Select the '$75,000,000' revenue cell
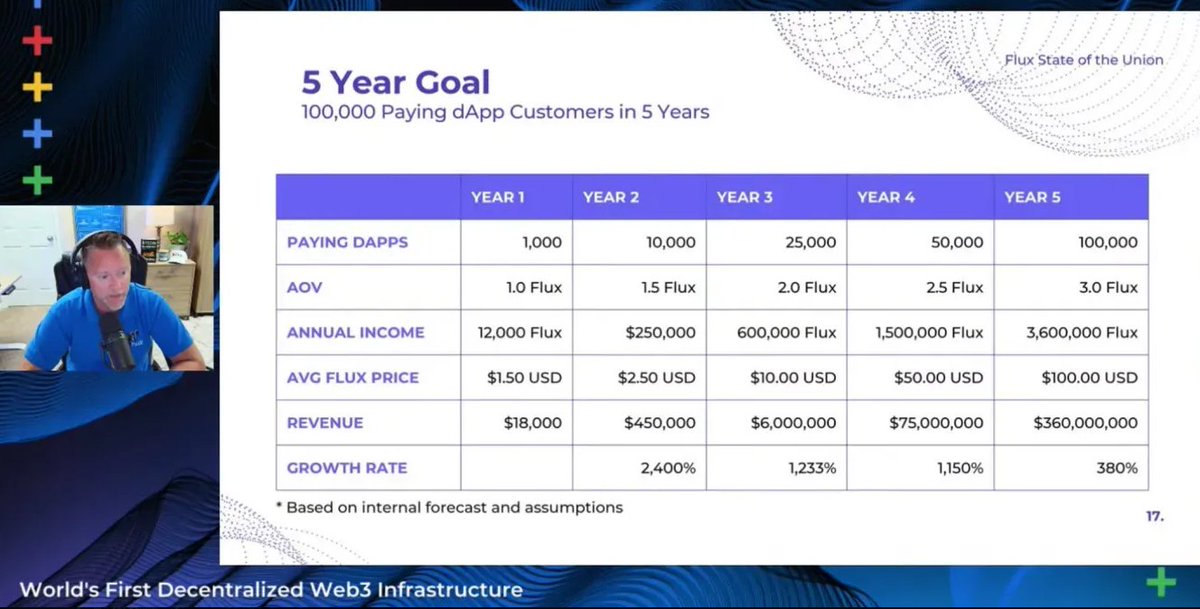Screen dimensions: 1200x609 pos(920,423)
